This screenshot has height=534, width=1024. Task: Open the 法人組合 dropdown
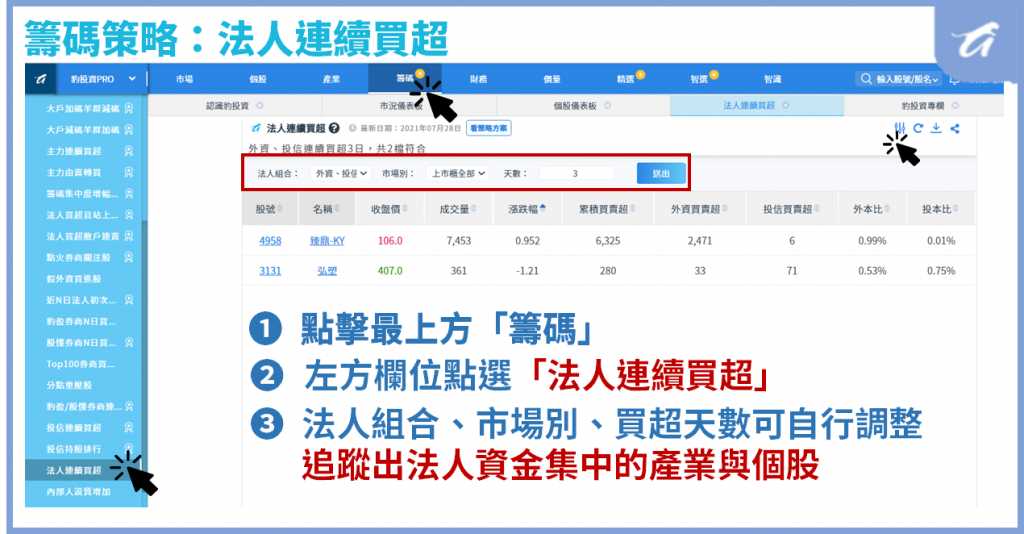(x=340, y=174)
